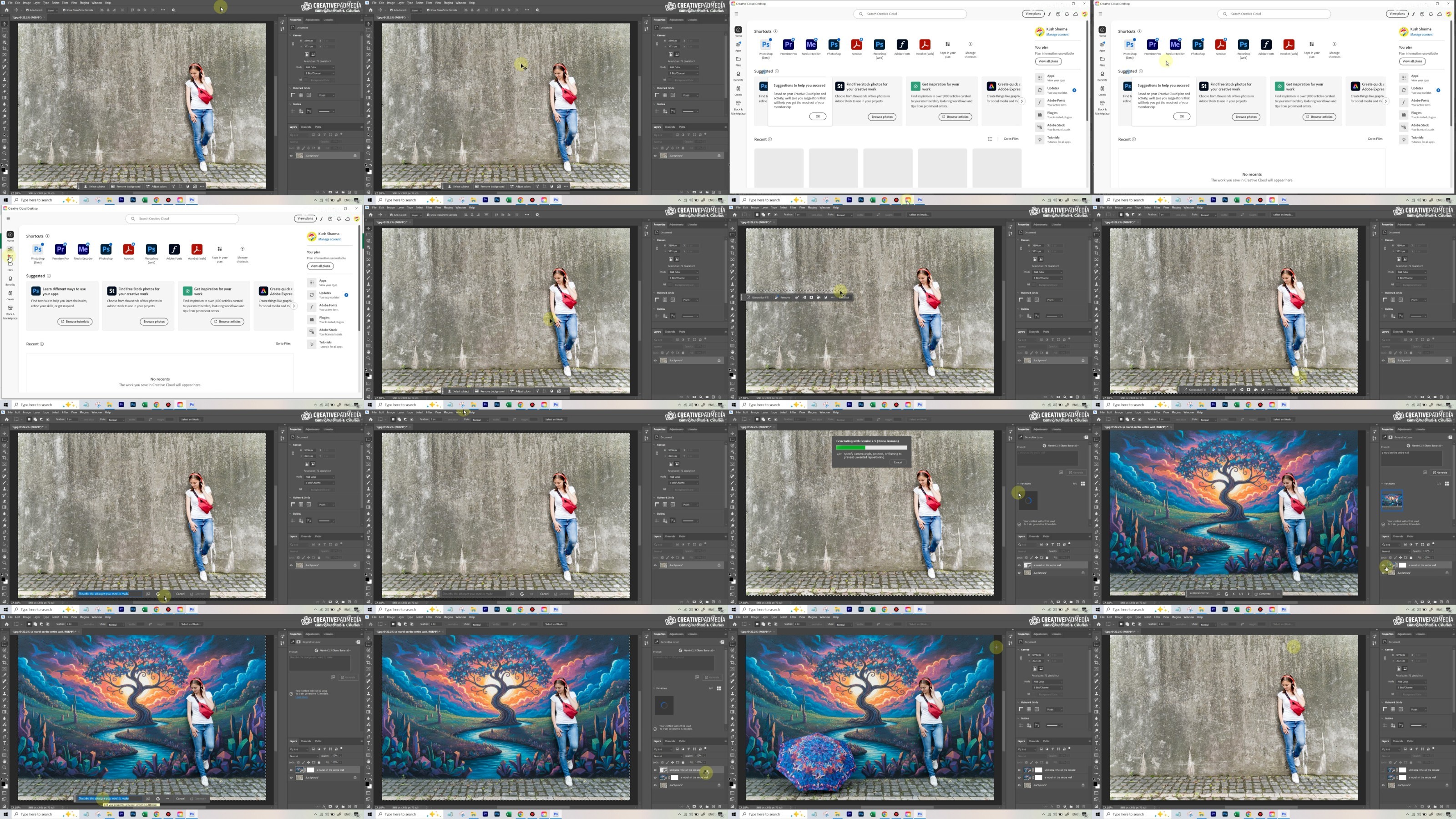Switch to Channels tab in Gemini generating frame
The image size is (1456, 819).
[x=1034, y=536]
